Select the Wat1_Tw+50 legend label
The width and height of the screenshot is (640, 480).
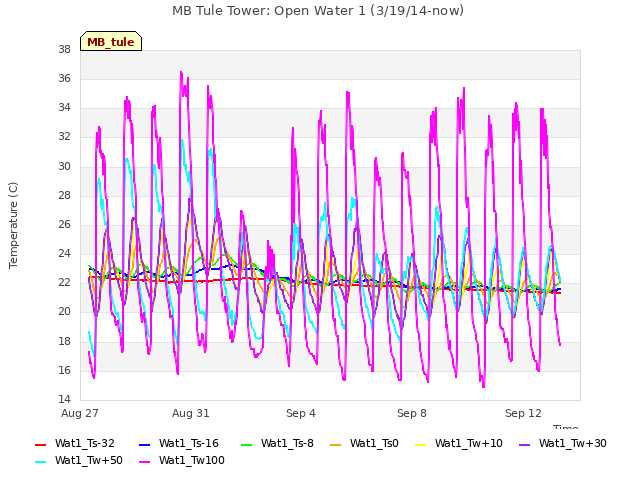tap(89, 460)
